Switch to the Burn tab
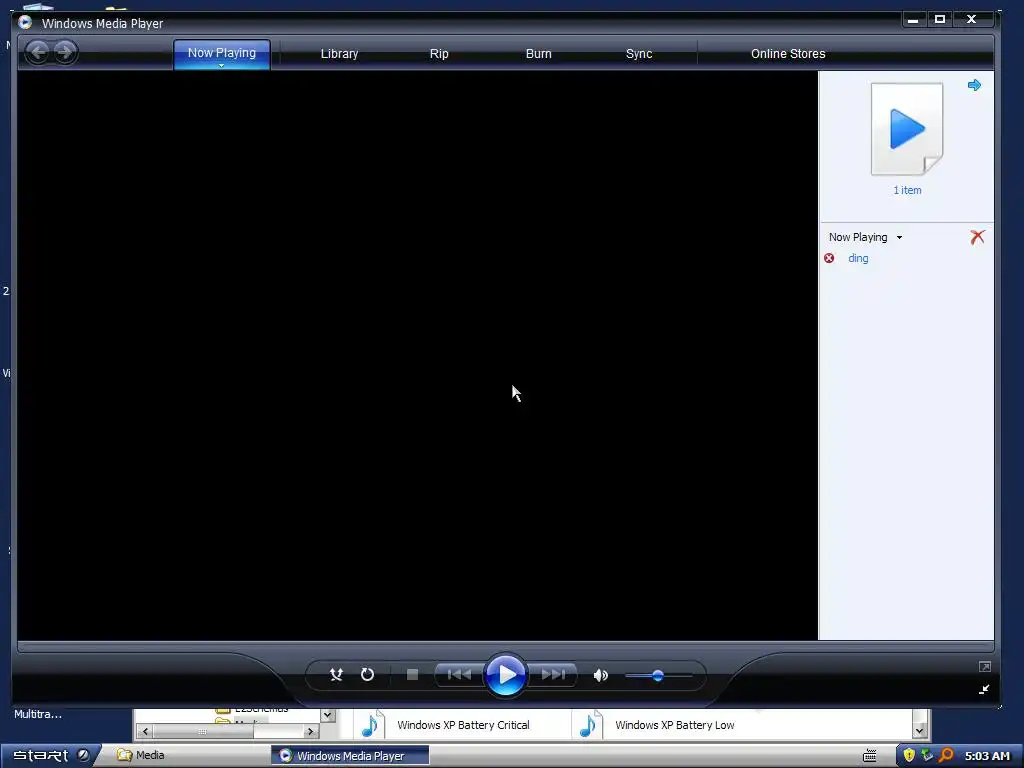 (539, 54)
